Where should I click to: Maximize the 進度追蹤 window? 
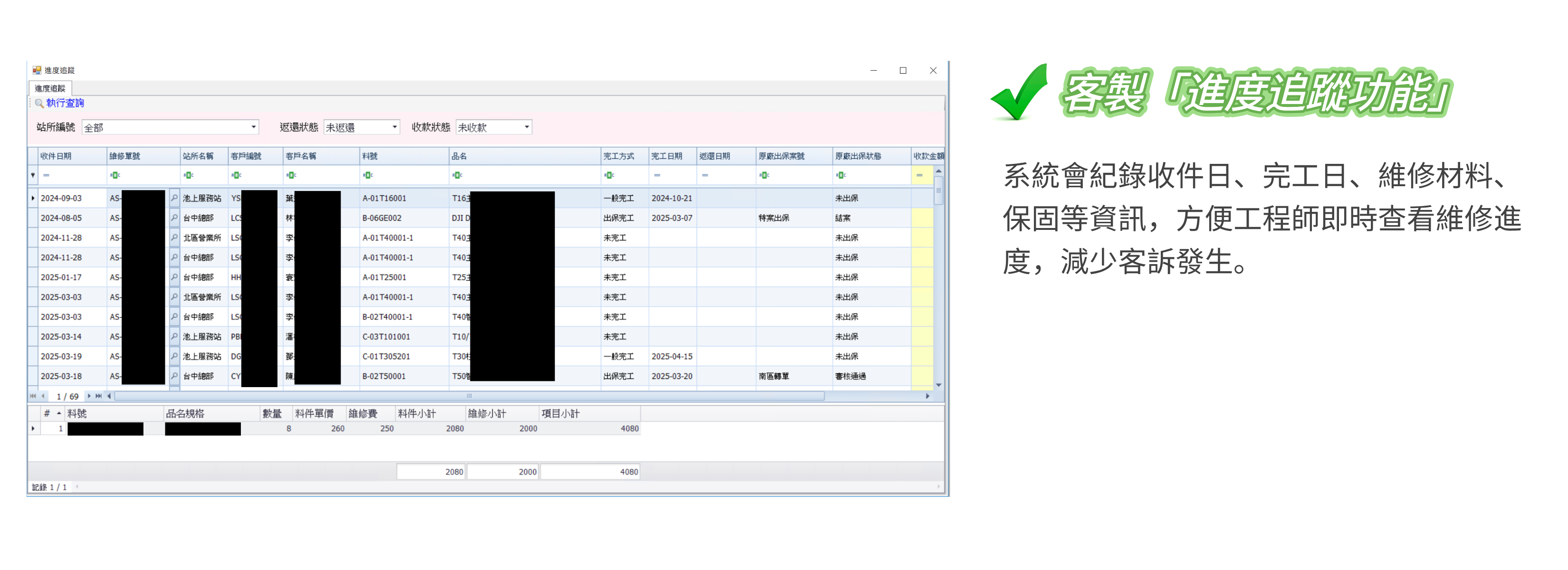pos(903,71)
